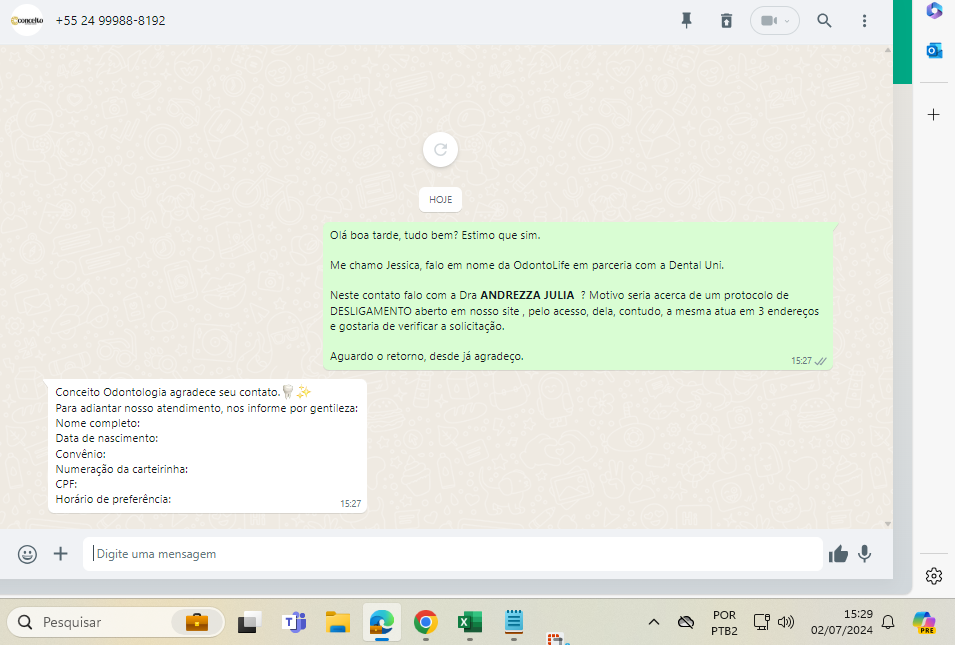The width and height of the screenshot is (955, 645).
Task: Click the cloud sync off tray icon
Action: 686,622
